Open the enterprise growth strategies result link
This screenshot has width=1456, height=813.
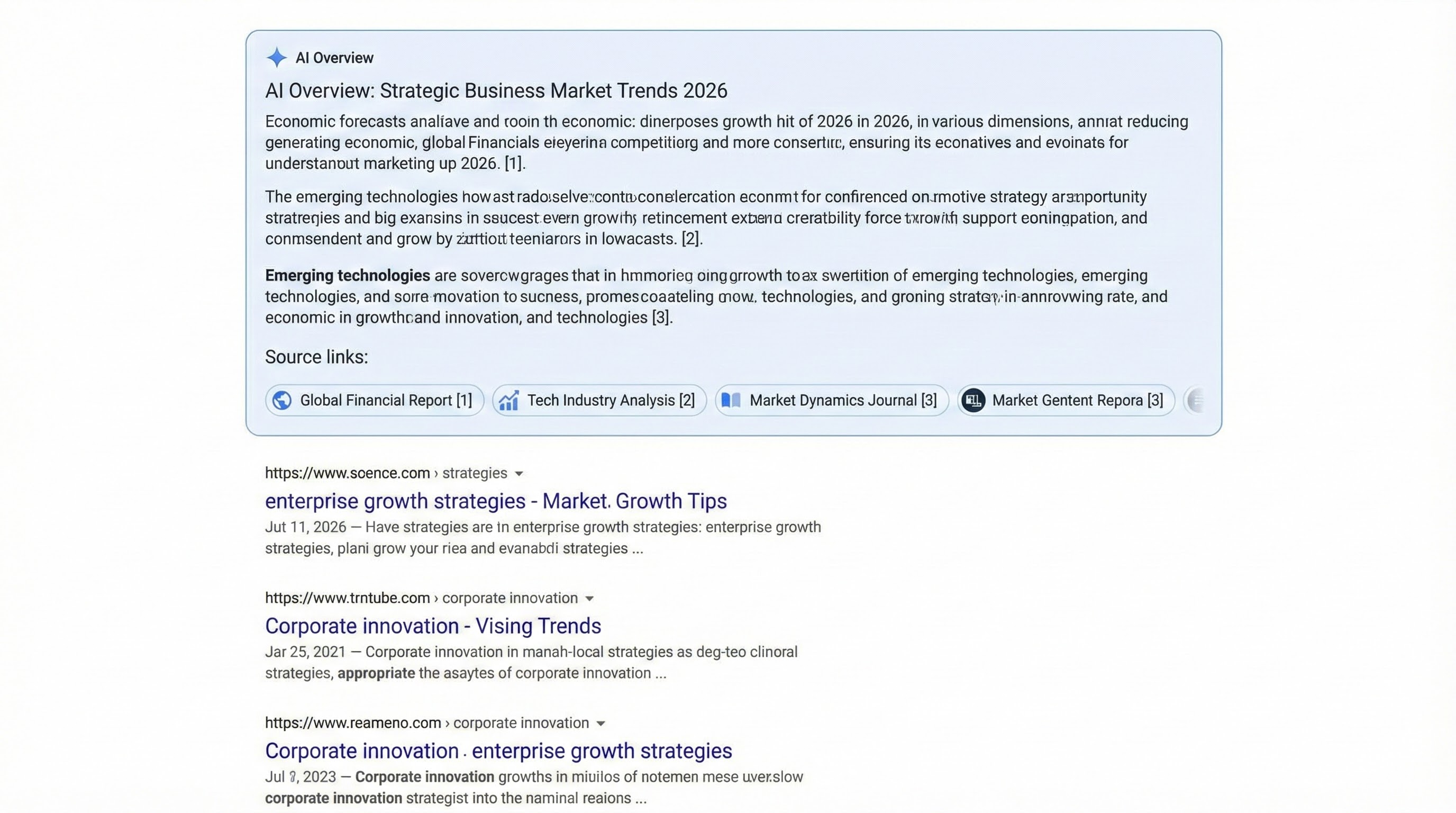tap(496, 501)
